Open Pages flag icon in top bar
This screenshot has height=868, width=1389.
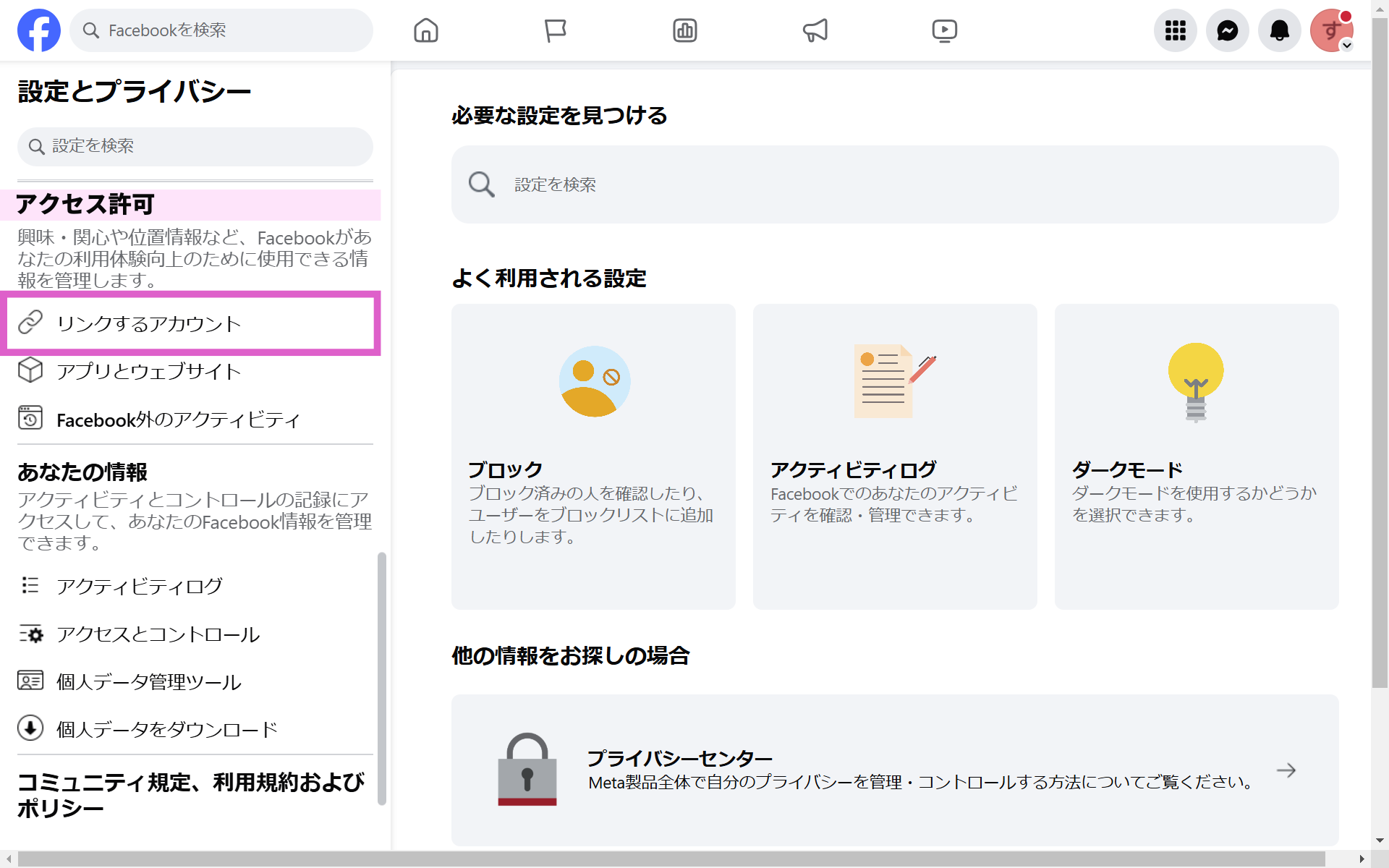555,30
